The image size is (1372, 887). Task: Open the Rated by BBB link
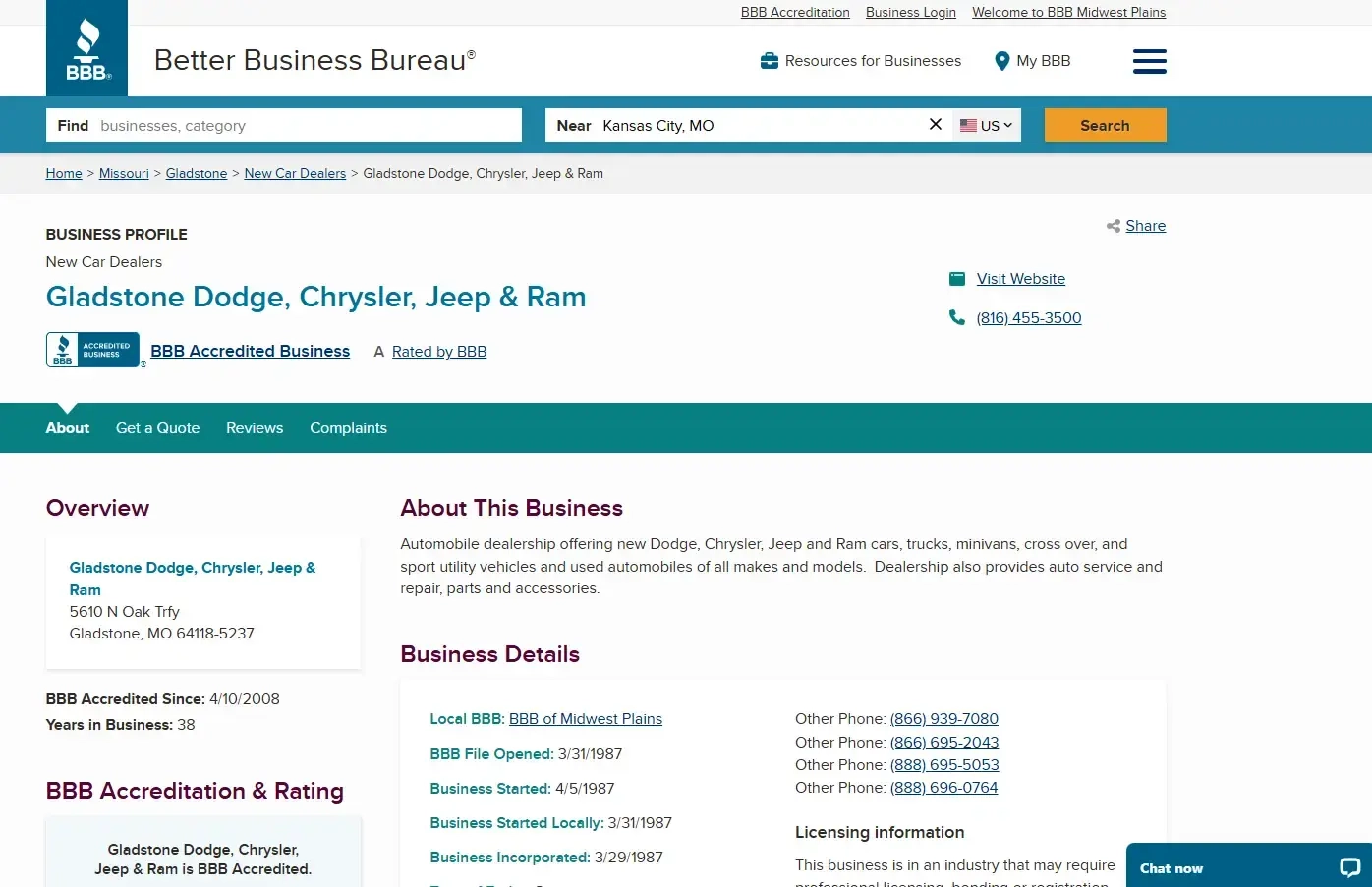tap(438, 352)
